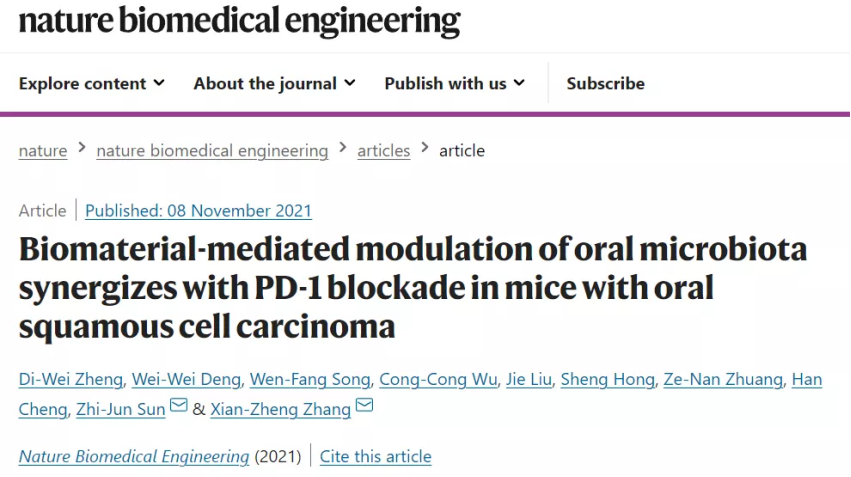This screenshot has height=477, width=851.
Task: Click Ze-Nan Zhuang author link
Action: (x=723, y=379)
